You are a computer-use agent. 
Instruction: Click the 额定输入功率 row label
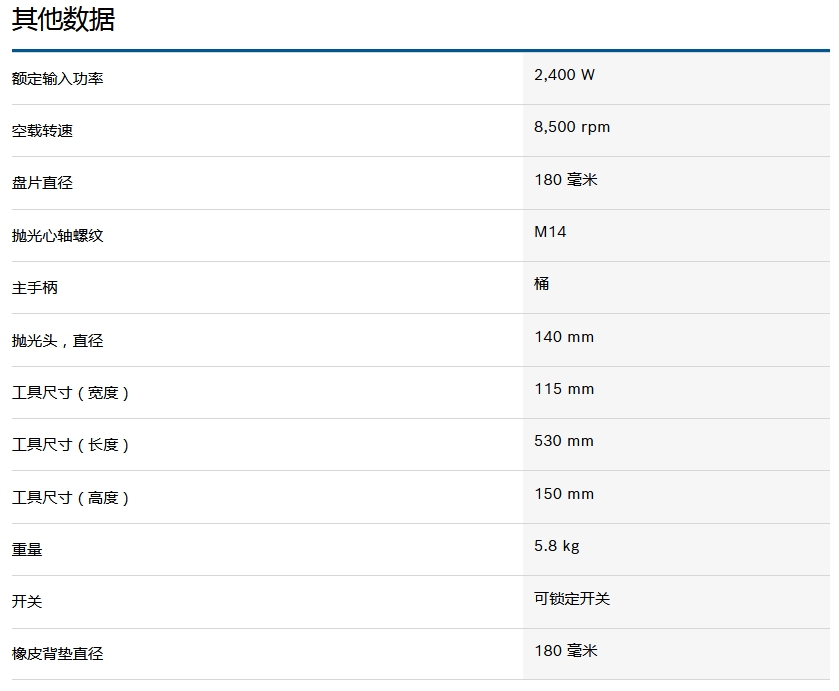point(57,78)
